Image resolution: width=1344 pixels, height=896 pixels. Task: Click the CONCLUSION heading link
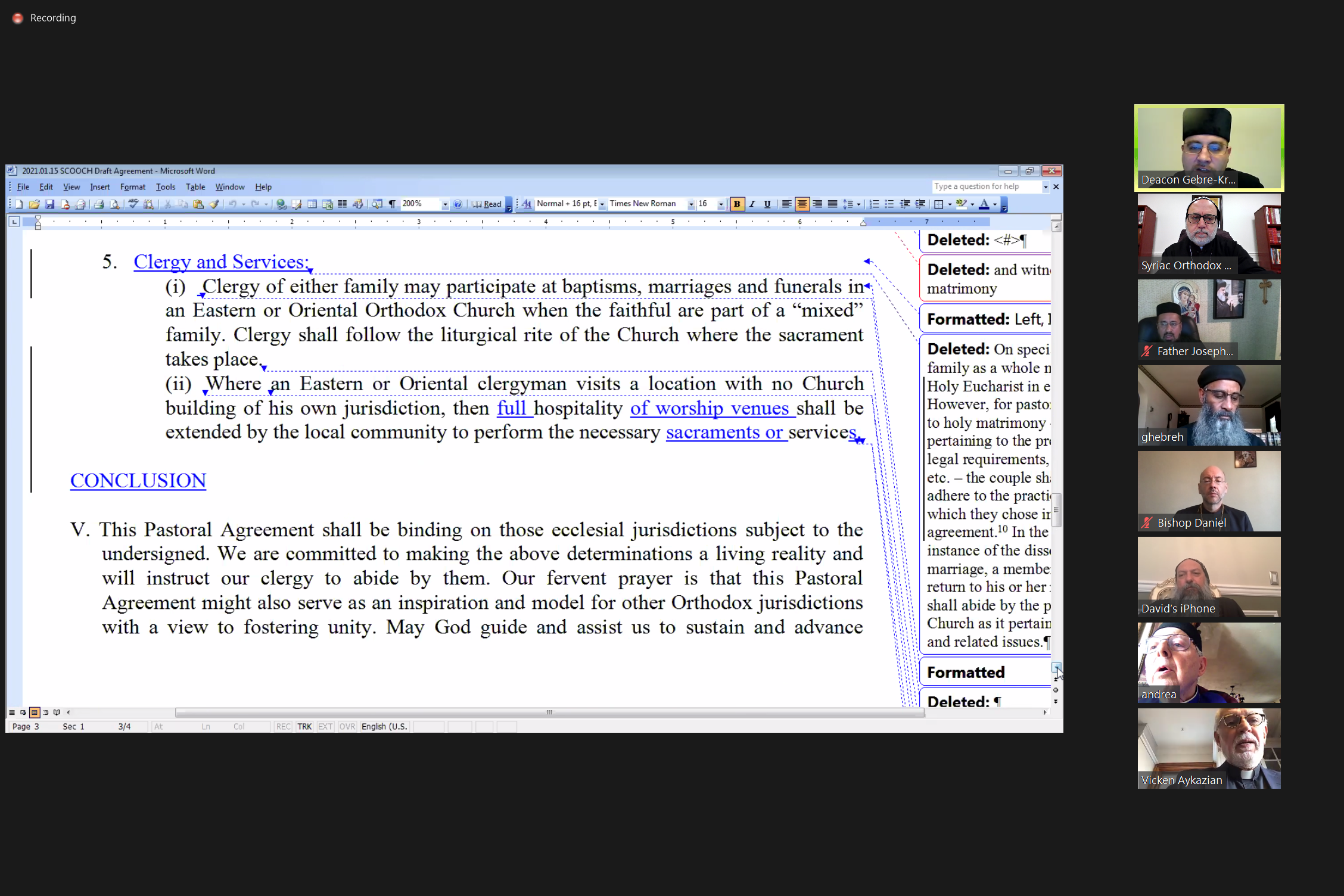[x=138, y=481]
